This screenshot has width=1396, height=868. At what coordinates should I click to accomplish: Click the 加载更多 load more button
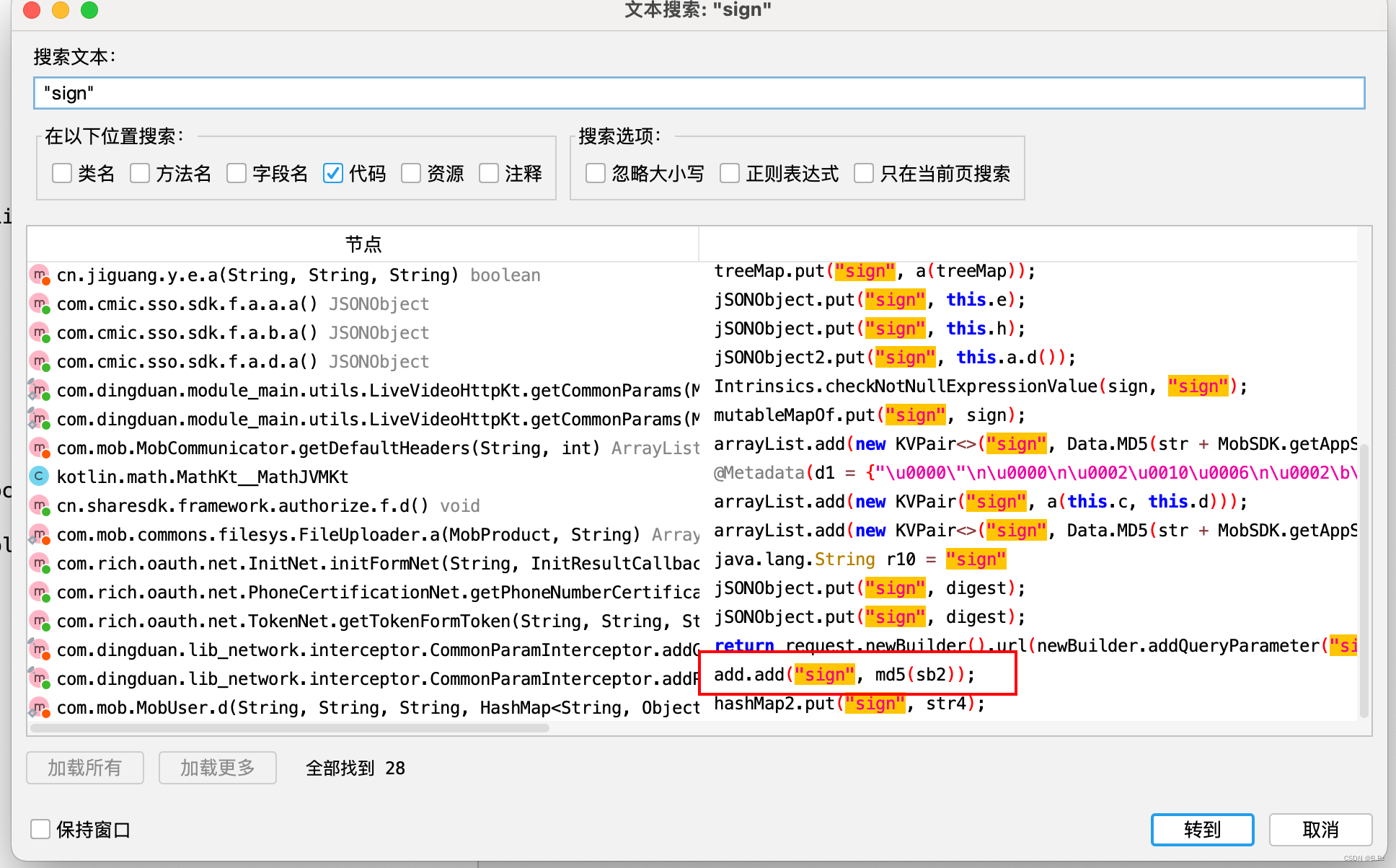[x=218, y=768]
